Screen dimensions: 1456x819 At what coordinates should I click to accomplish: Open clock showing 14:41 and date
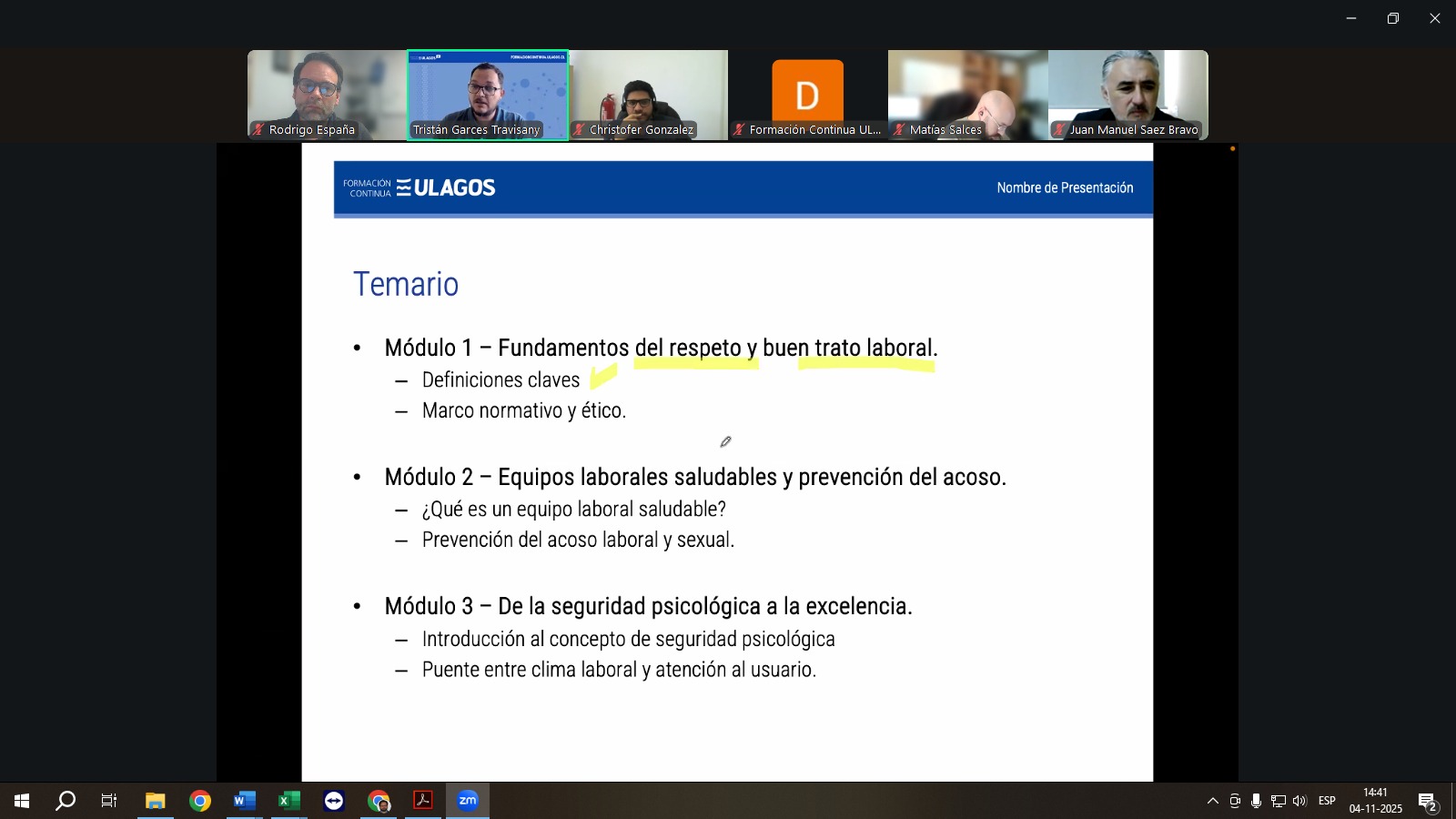pos(1375,801)
